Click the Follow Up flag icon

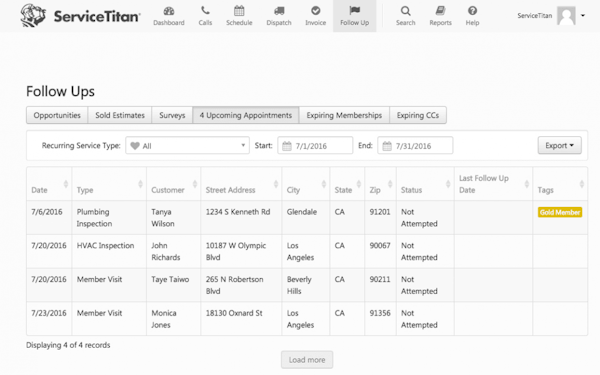click(355, 11)
